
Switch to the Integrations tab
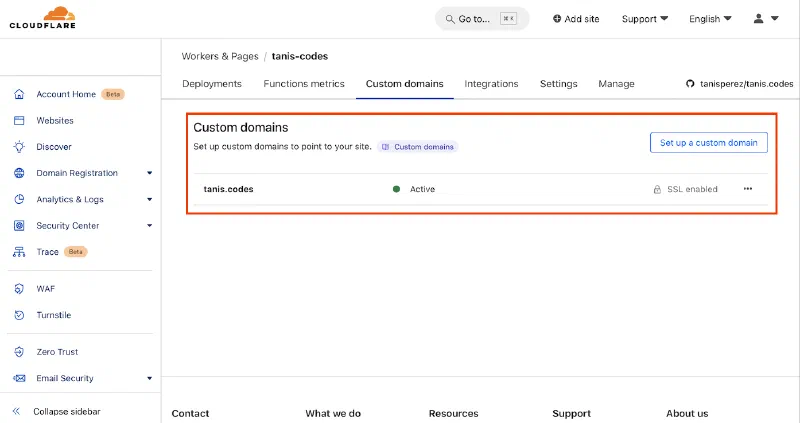(491, 84)
